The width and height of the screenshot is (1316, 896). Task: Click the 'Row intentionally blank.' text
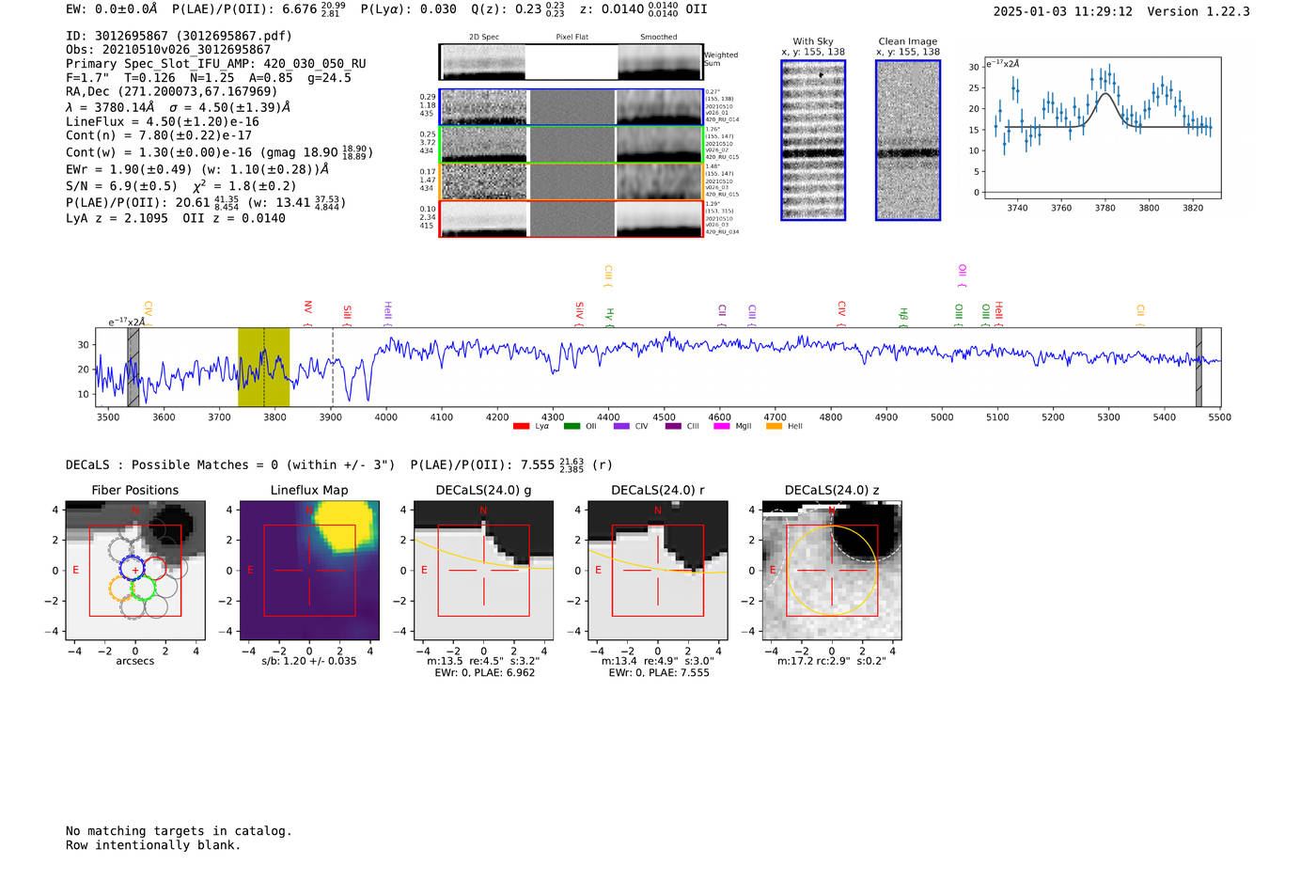(153, 845)
